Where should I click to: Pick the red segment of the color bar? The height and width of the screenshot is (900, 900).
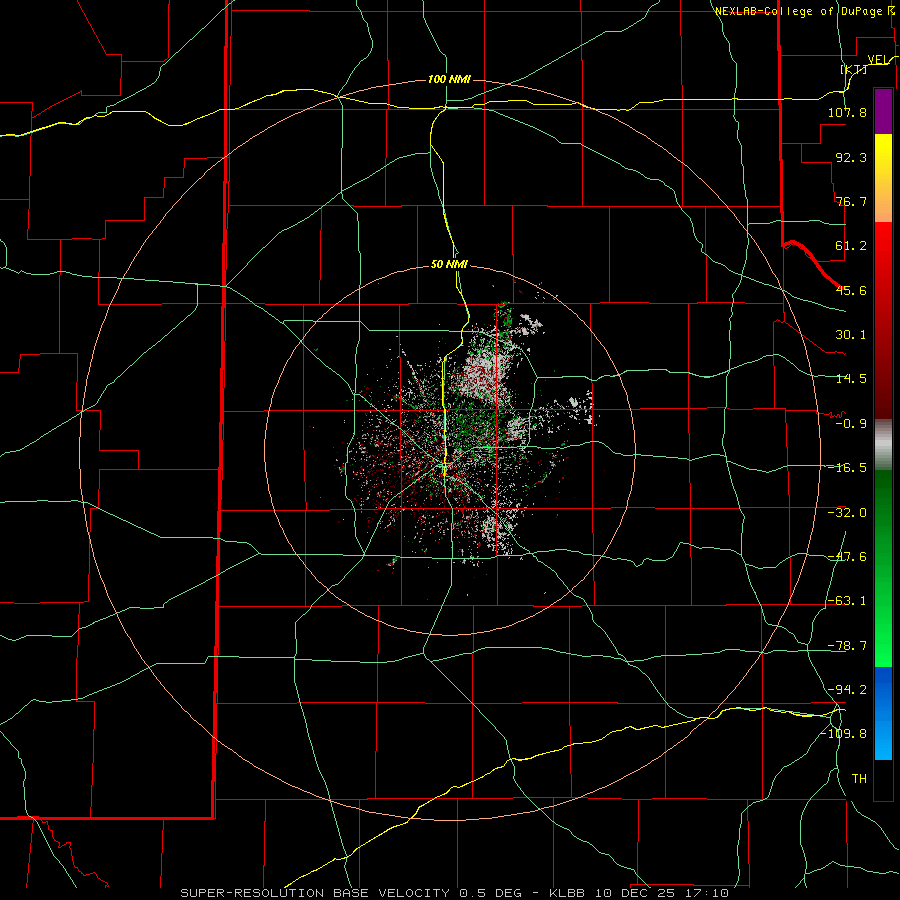(883, 320)
